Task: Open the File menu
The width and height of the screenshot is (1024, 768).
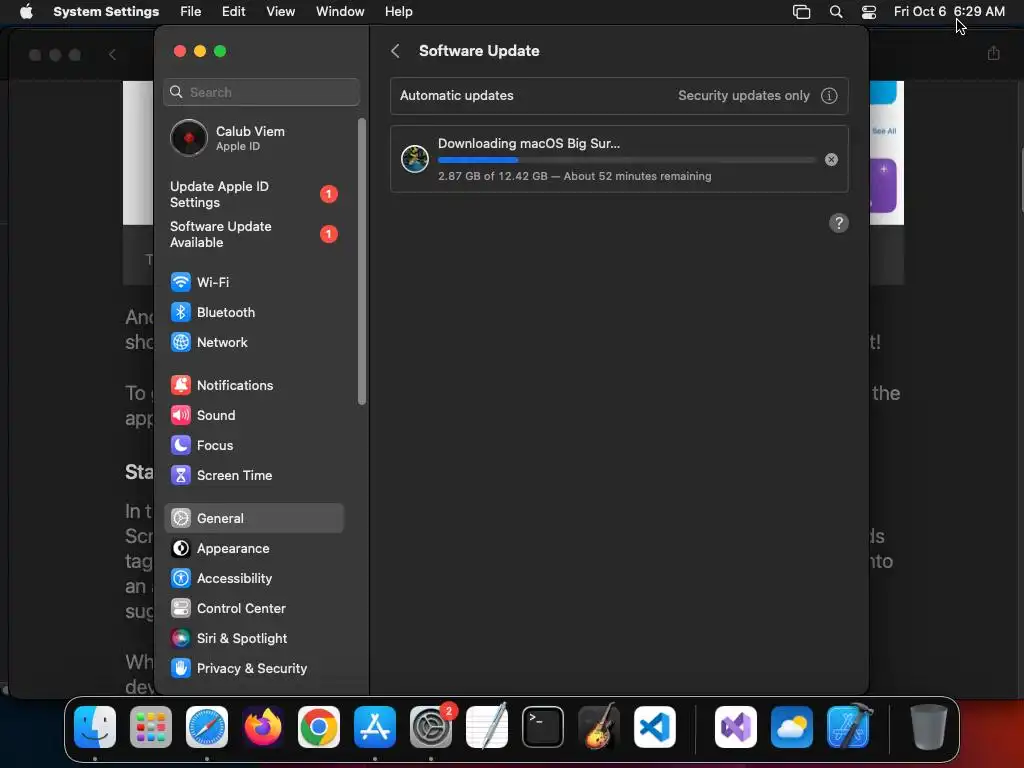Action: click(x=191, y=12)
